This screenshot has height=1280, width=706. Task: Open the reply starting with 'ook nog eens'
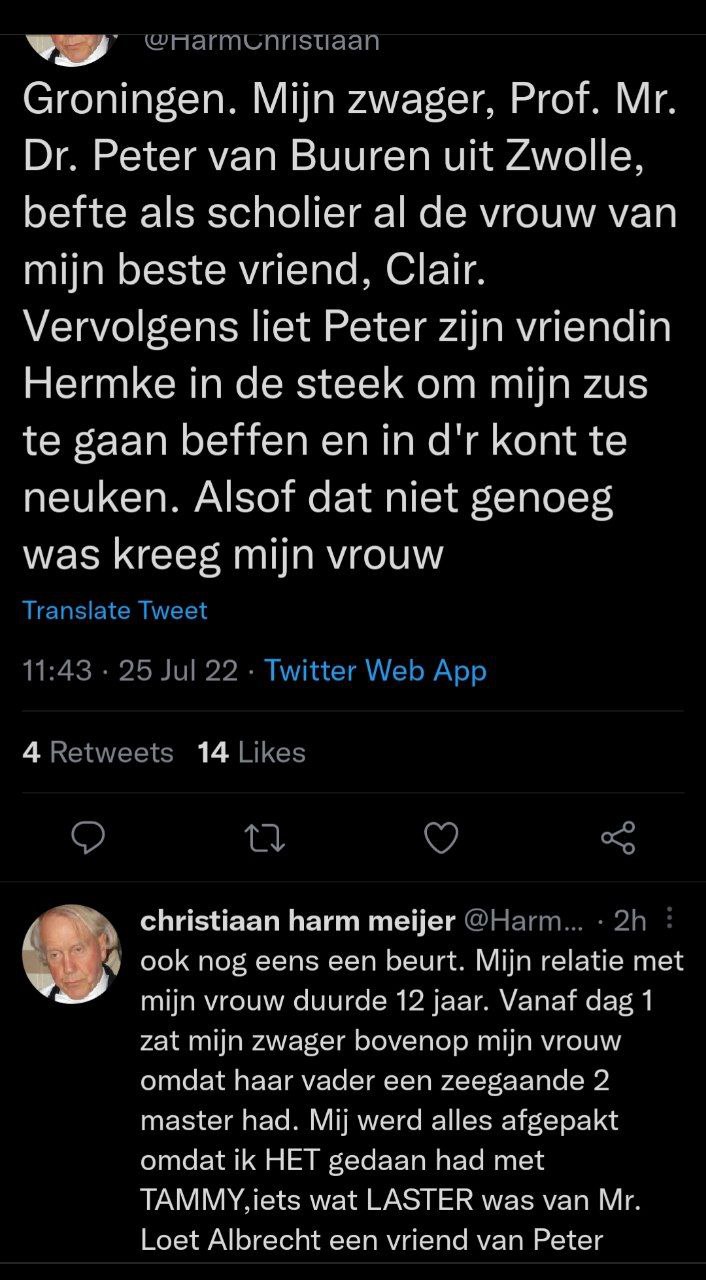[412, 1100]
